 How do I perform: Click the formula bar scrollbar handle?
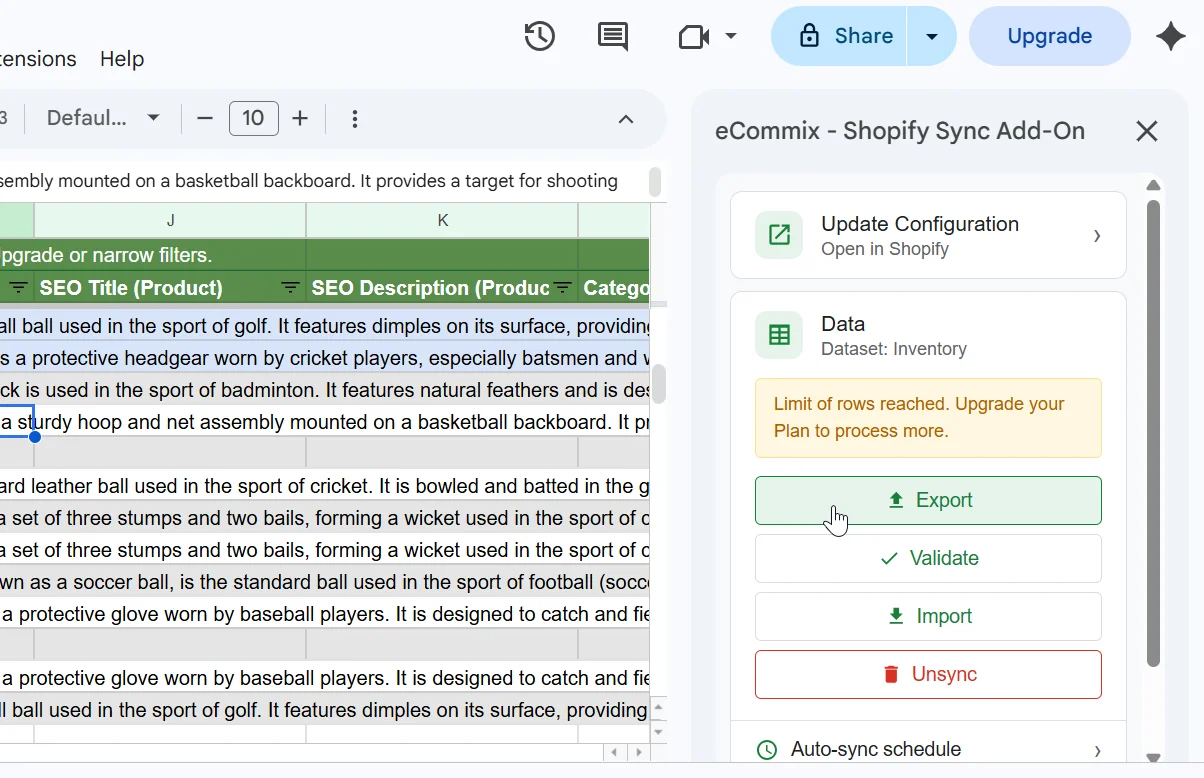point(656,181)
